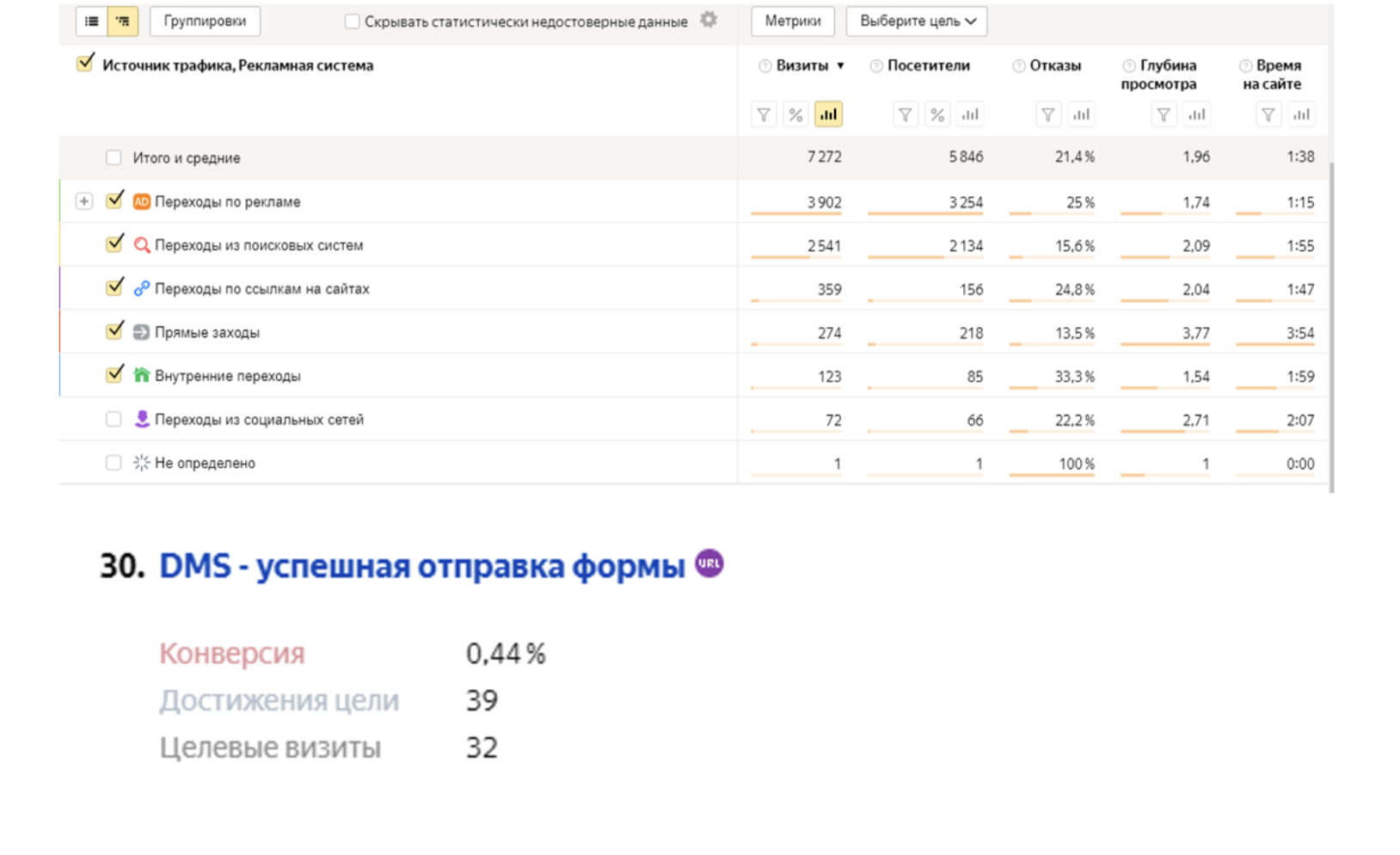Screen dimensions: 1400x855
Task: Check the Переходы из социальных сетей row
Action: click(x=114, y=419)
